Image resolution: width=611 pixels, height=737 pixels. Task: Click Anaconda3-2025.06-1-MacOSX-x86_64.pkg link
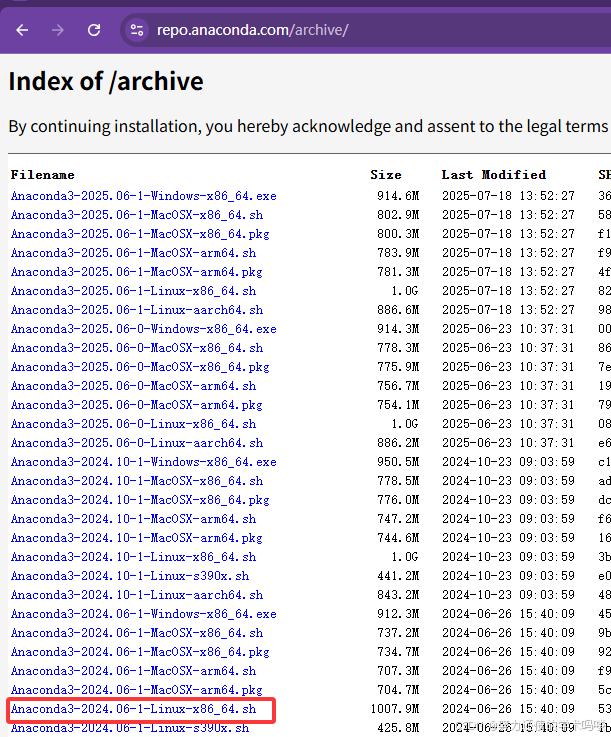coord(140,234)
